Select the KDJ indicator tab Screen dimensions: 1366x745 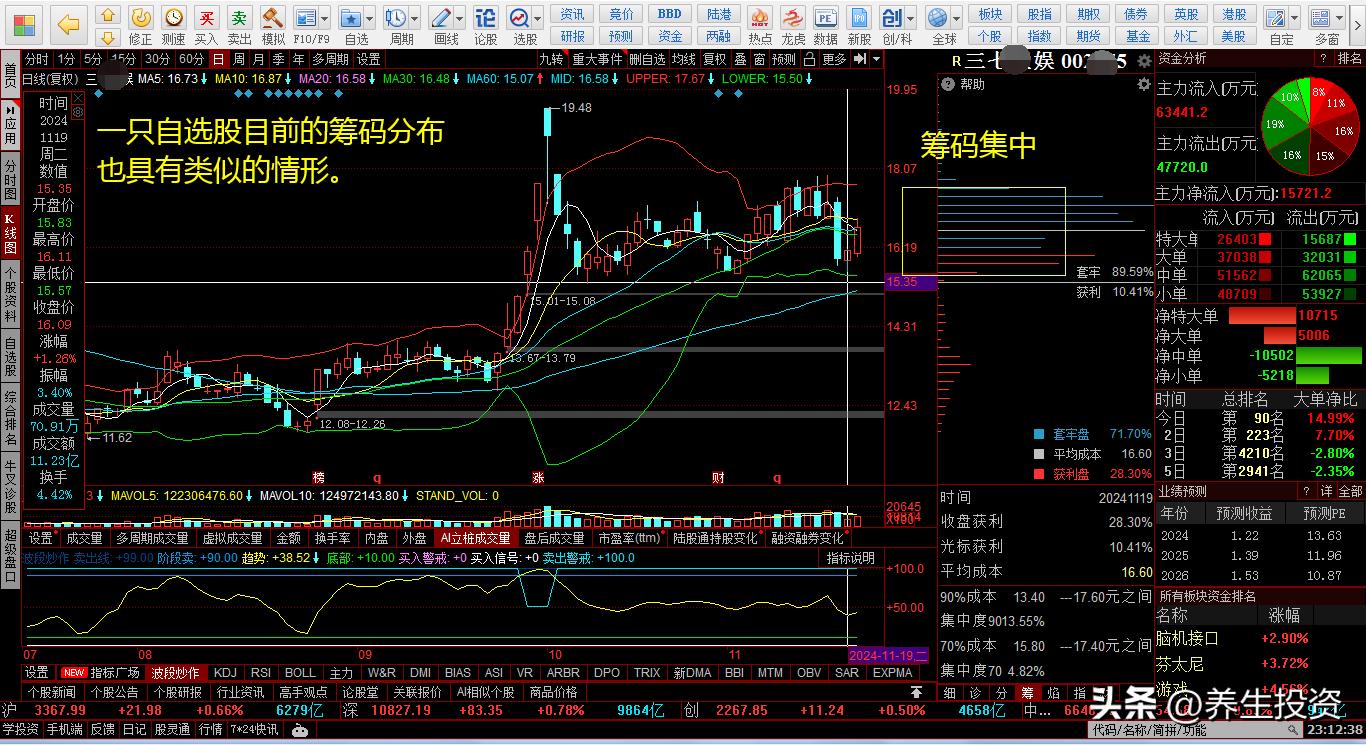pos(225,673)
